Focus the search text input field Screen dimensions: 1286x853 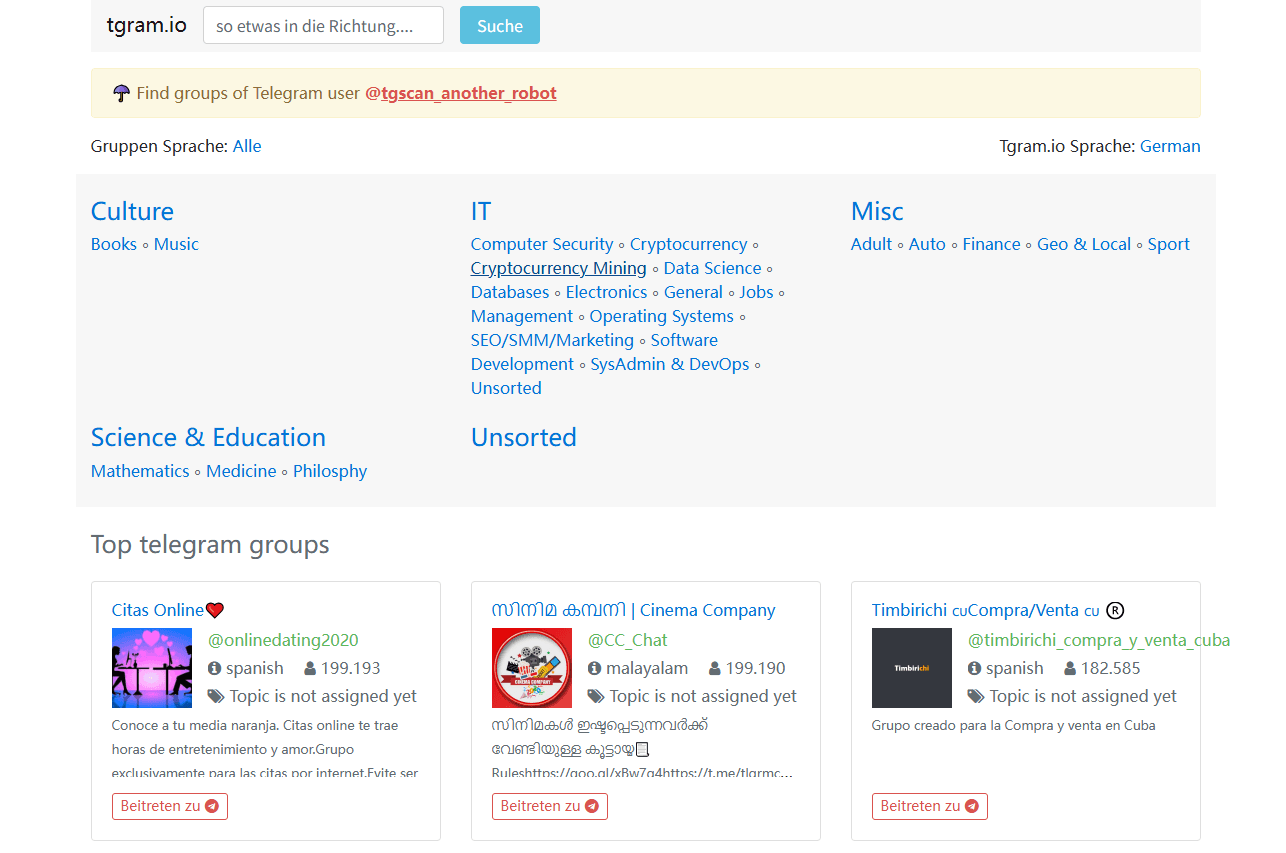323,26
